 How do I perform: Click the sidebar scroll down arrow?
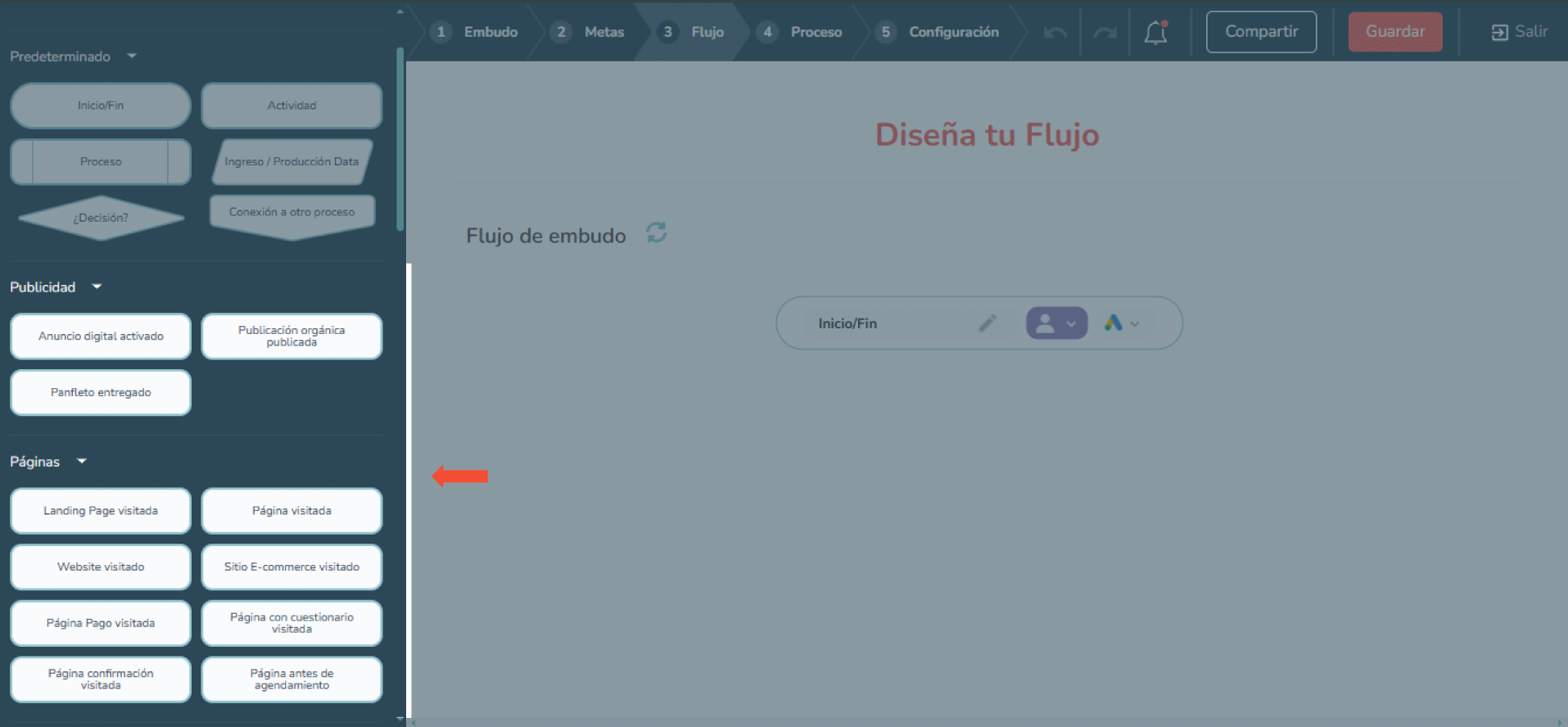pos(400,719)
